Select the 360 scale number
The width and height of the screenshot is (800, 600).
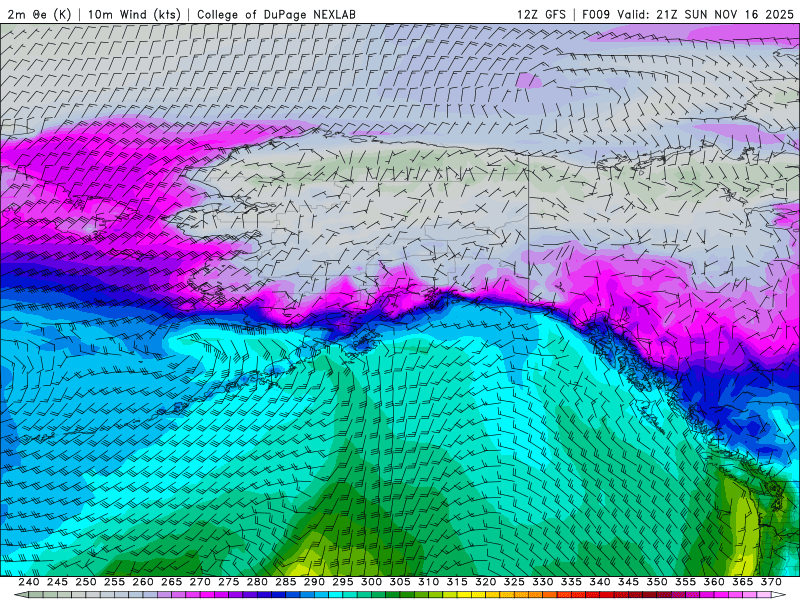click(714, 582)
